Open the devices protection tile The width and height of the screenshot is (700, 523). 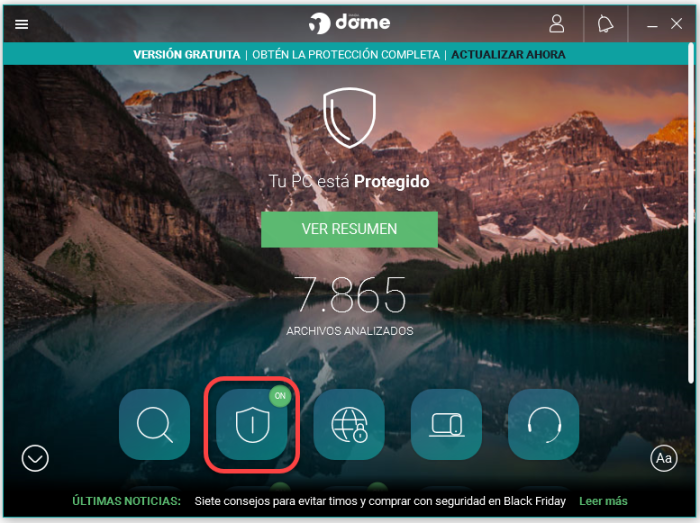coord(446,424)
